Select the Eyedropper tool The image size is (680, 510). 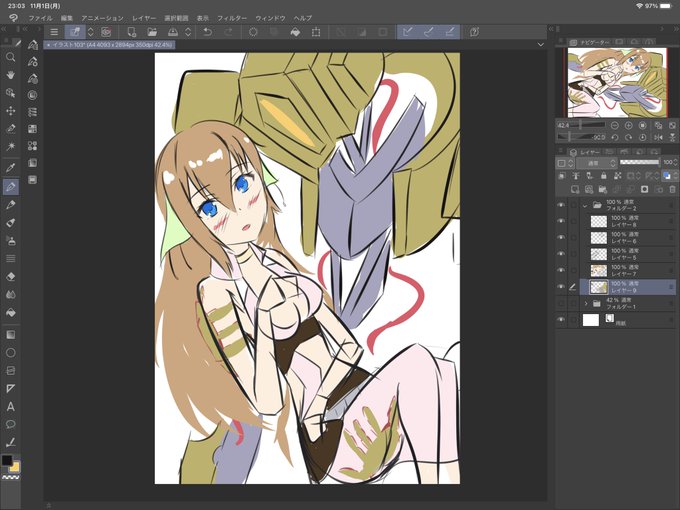[11, 167]
